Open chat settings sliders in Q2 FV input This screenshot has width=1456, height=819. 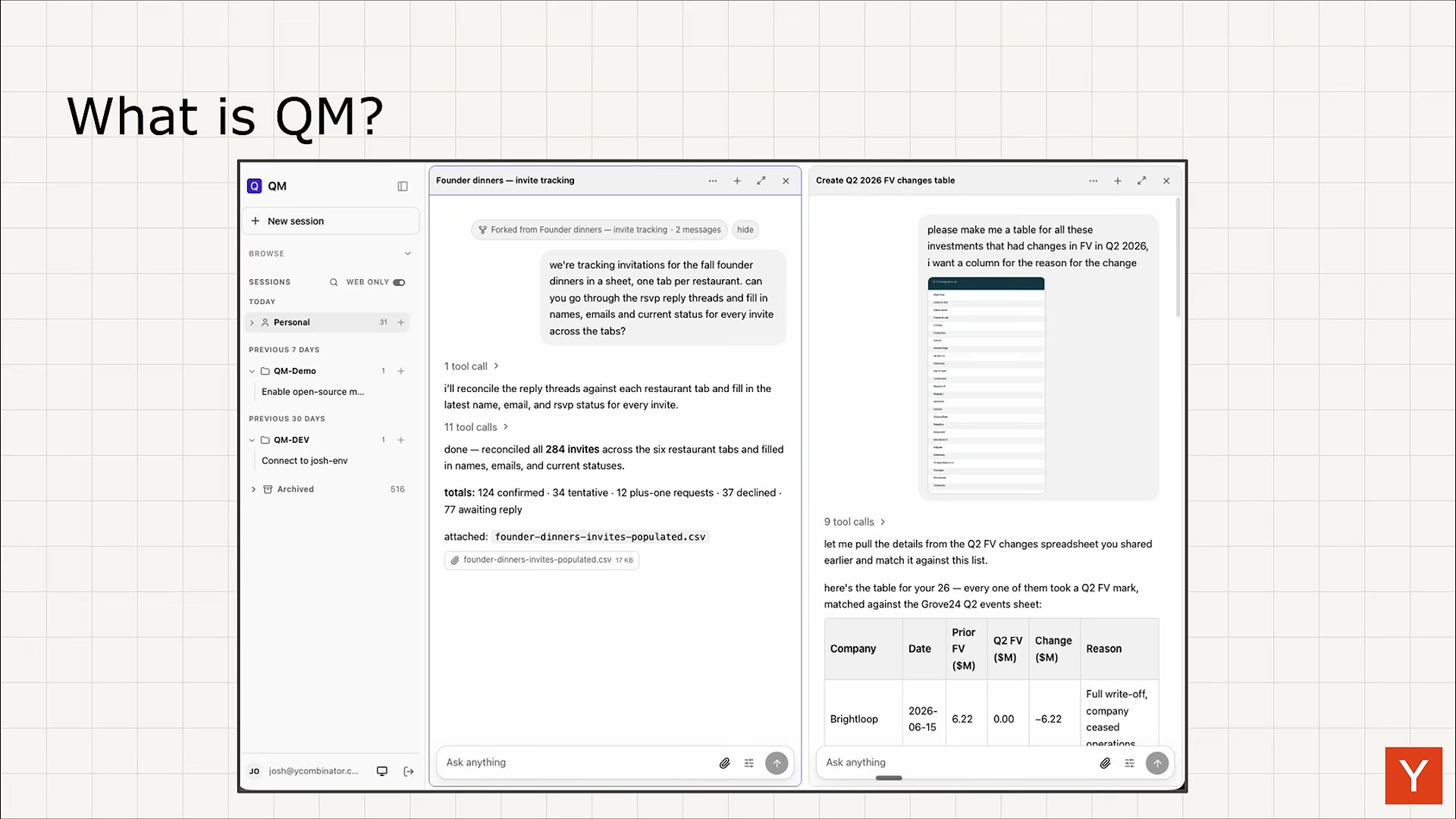point(1130,764)
